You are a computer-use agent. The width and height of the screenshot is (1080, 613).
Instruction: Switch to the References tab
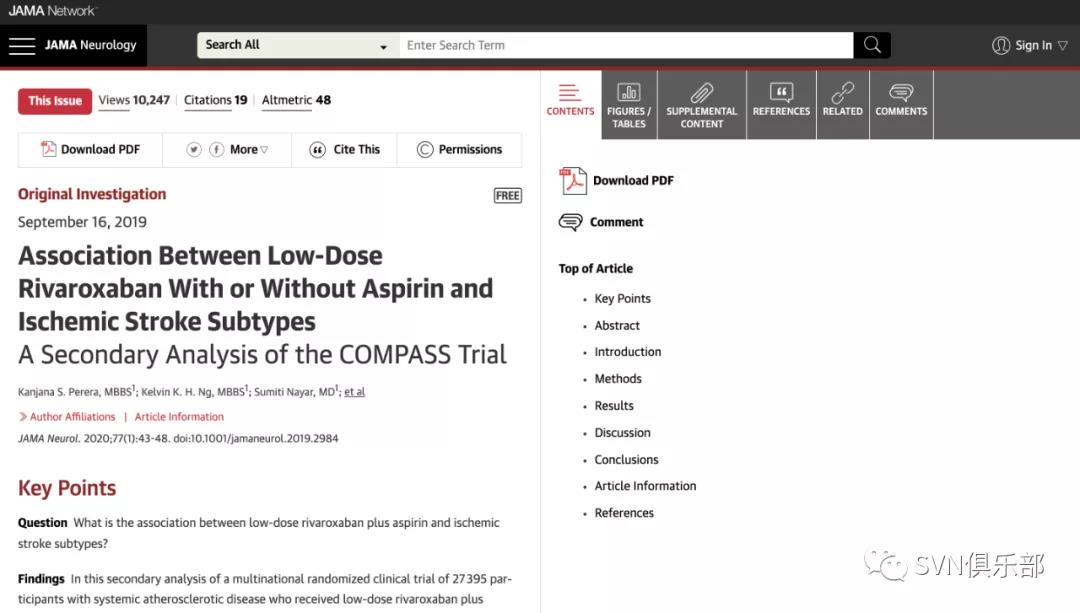(x=781, y=105)
